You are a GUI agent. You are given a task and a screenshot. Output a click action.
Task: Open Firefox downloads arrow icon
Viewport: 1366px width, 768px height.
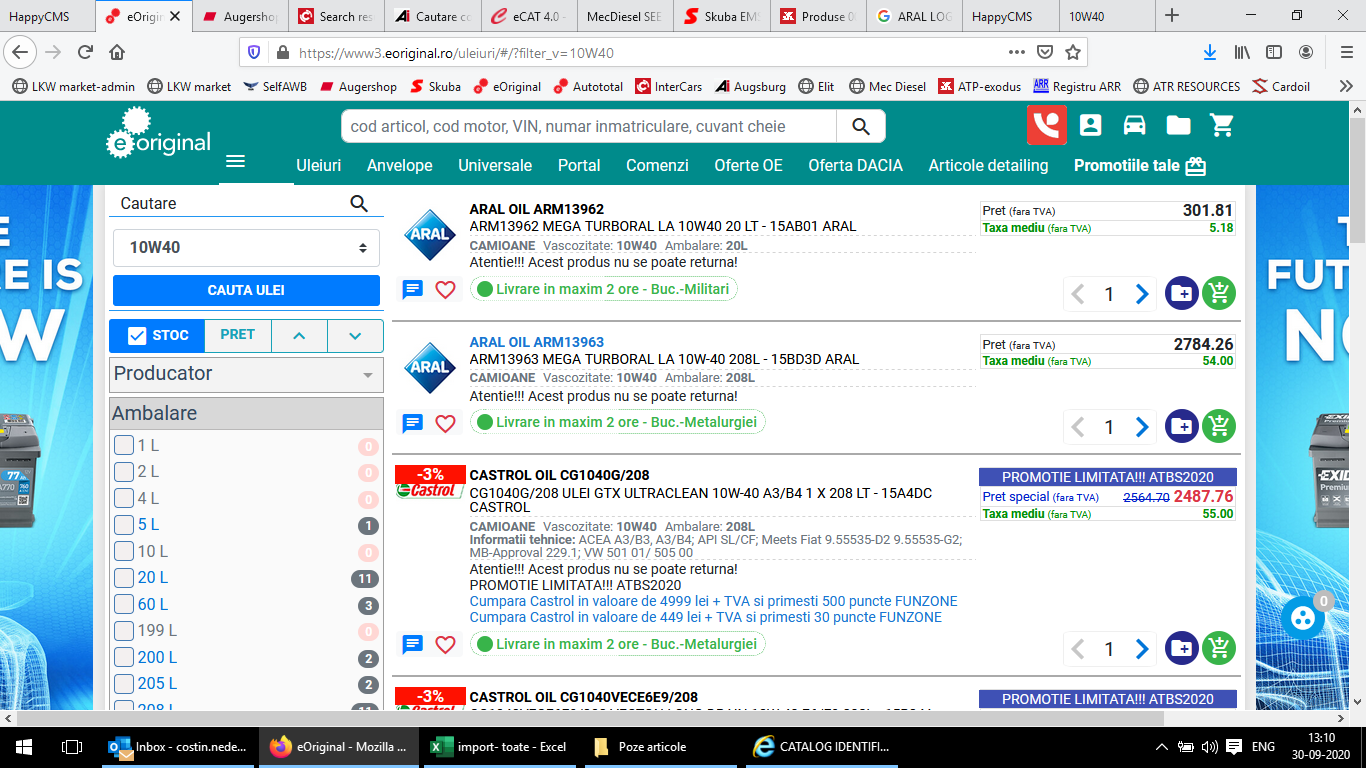coord(1209,52)
